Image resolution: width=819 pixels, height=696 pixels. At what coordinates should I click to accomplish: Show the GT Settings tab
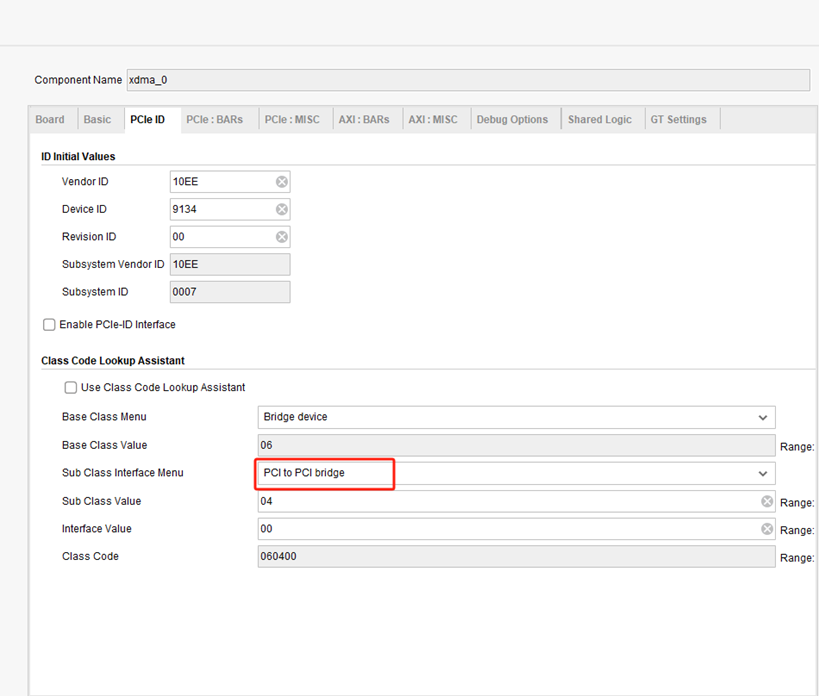pos(678,120)
